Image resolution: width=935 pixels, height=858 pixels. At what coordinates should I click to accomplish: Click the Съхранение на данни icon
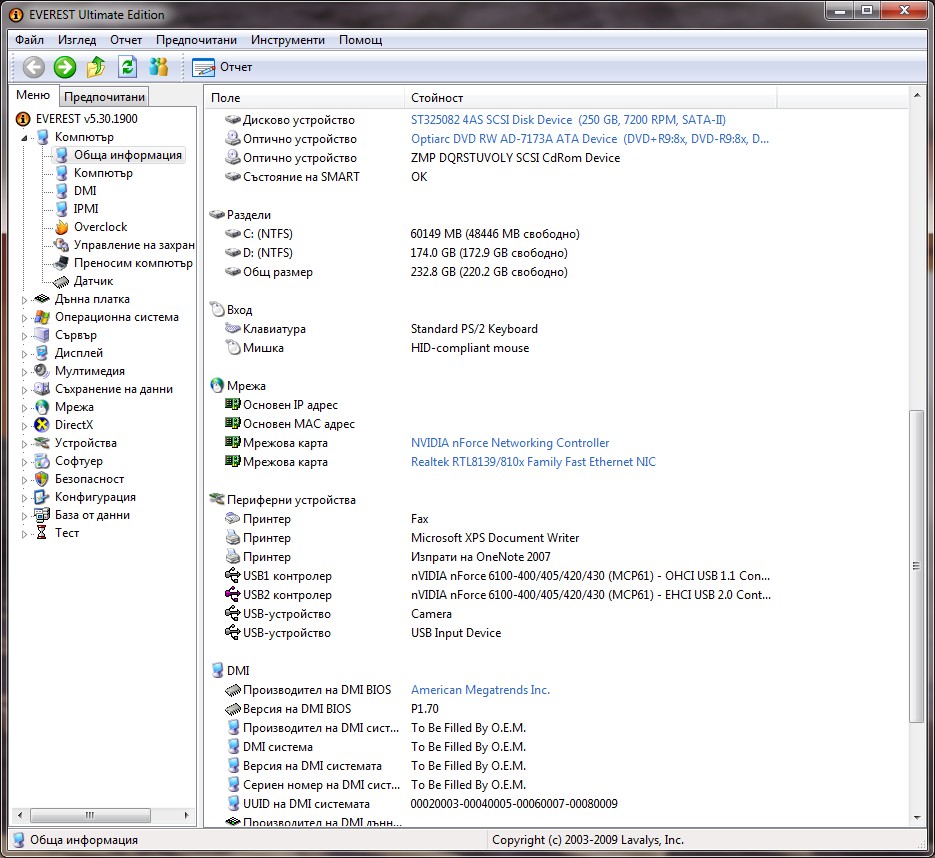[42, 389]
